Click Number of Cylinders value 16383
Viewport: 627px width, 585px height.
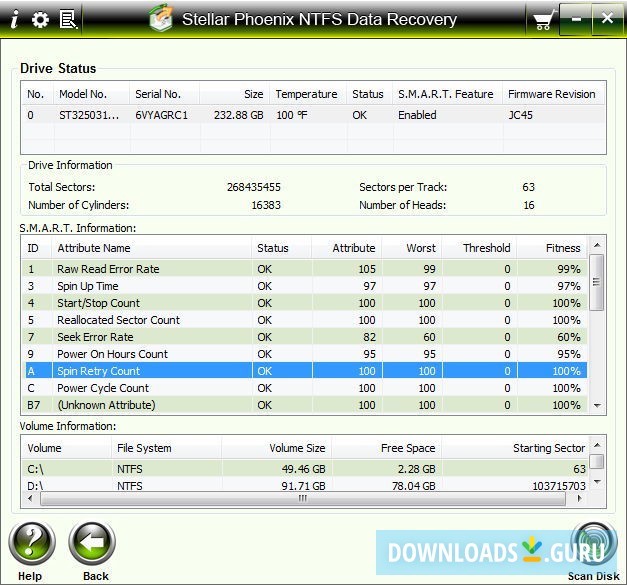pos(266,205)
